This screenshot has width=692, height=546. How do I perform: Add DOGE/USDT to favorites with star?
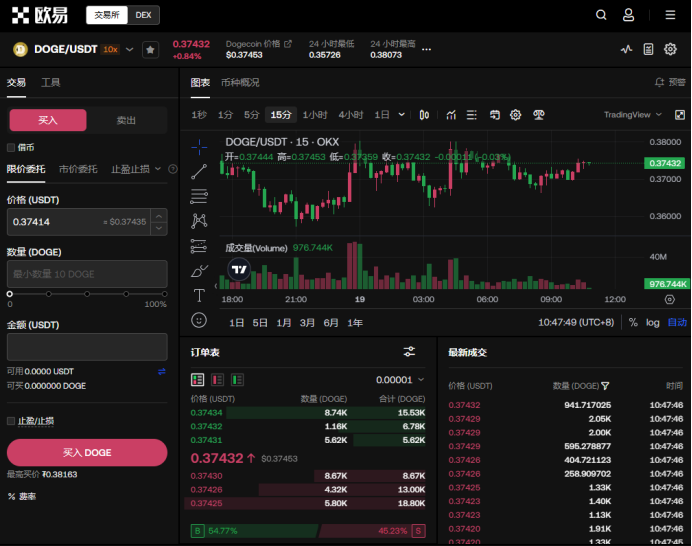150,49
